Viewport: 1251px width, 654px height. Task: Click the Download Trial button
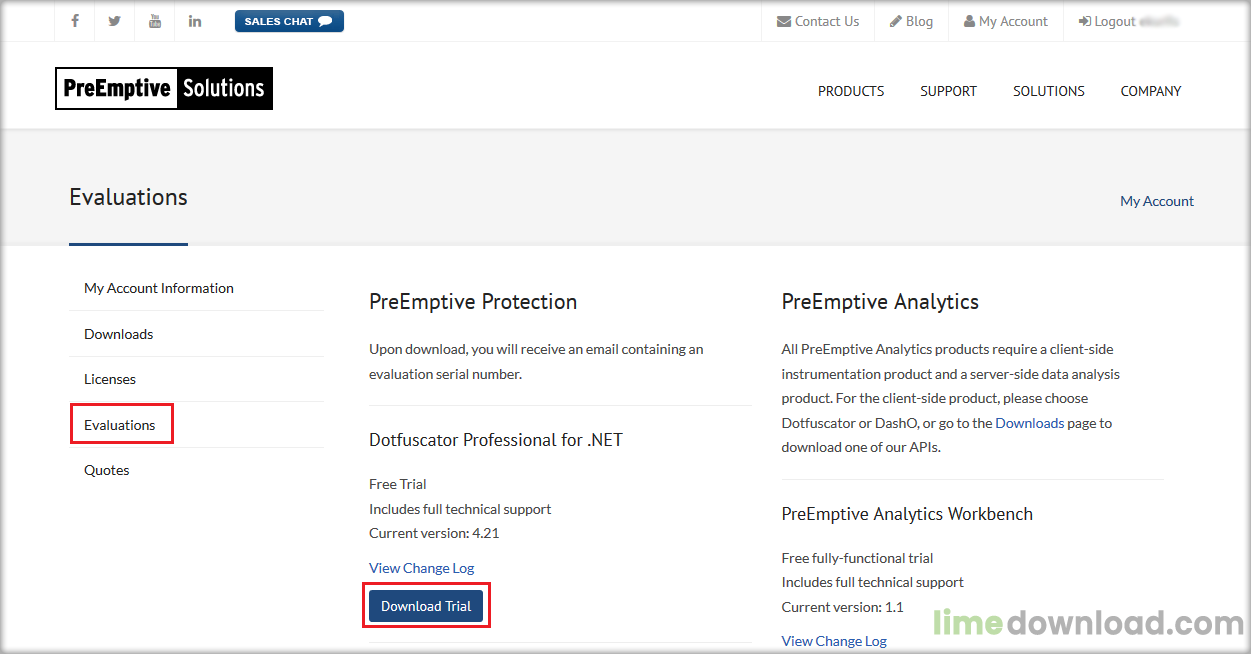click(x=426, y=606)
